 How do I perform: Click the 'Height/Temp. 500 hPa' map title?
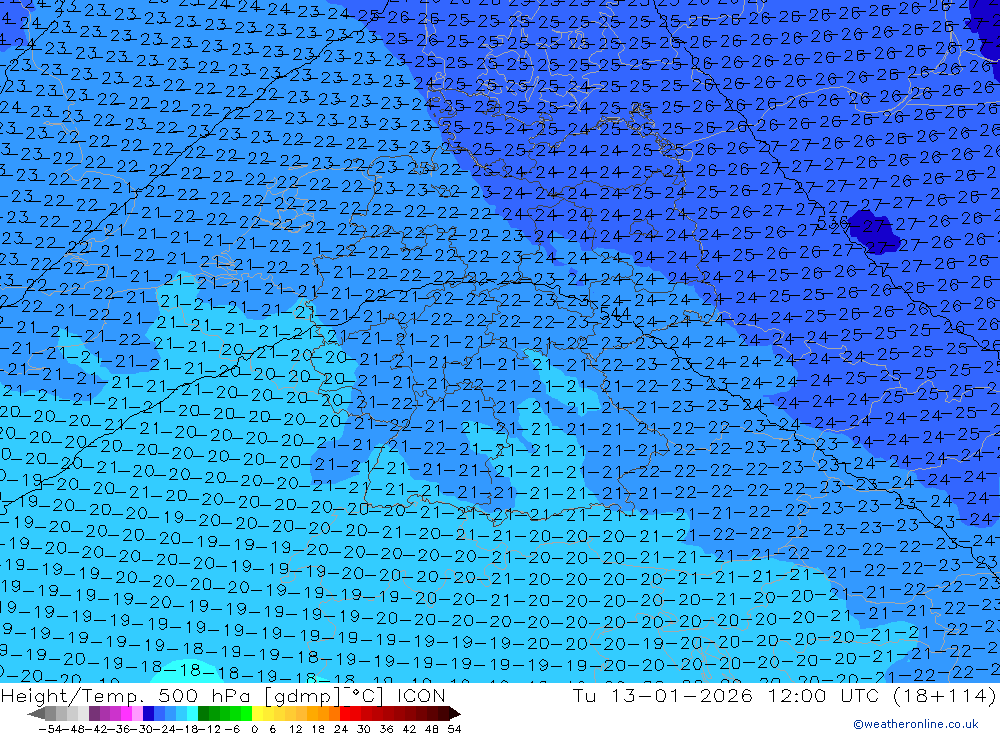coord(127,695)
